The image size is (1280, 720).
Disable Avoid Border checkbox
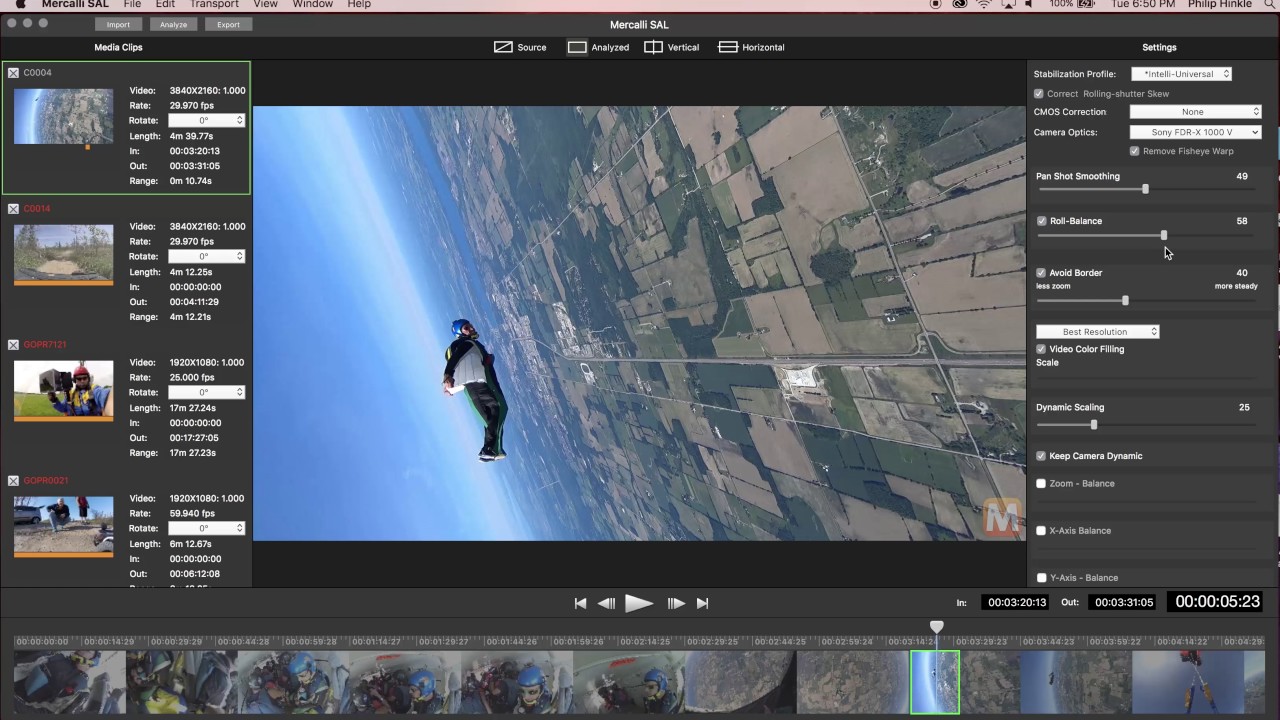[1041, 273]
